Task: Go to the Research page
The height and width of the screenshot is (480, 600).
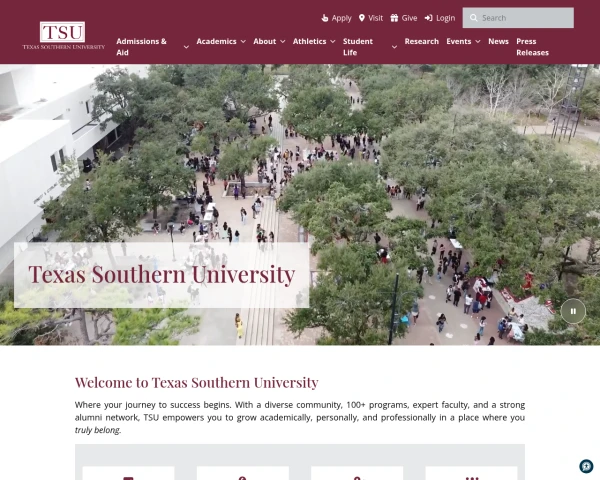Action: pyautogui.click(x=422, y=41)
